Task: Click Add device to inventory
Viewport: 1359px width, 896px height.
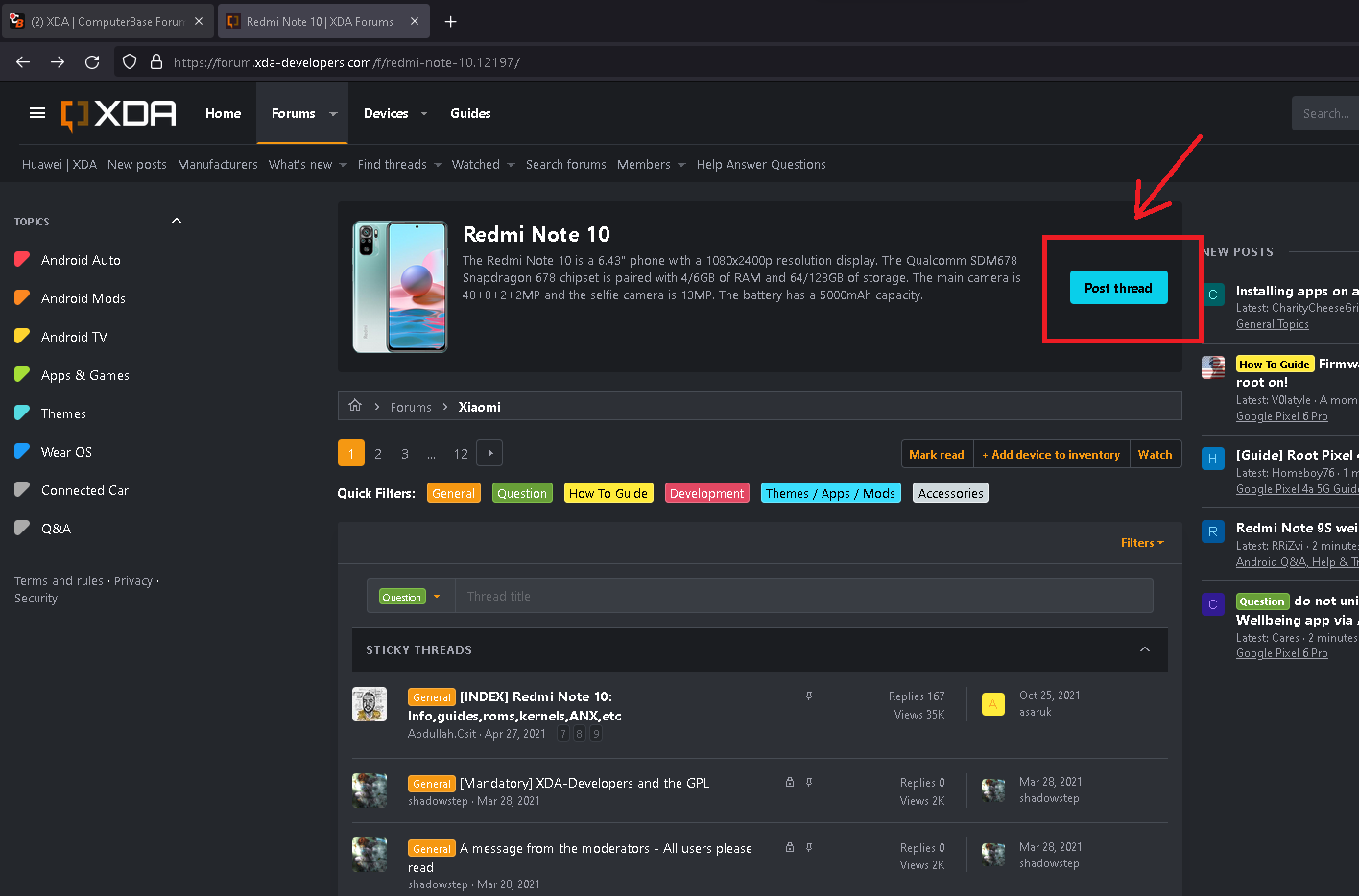Action: 1051,454
